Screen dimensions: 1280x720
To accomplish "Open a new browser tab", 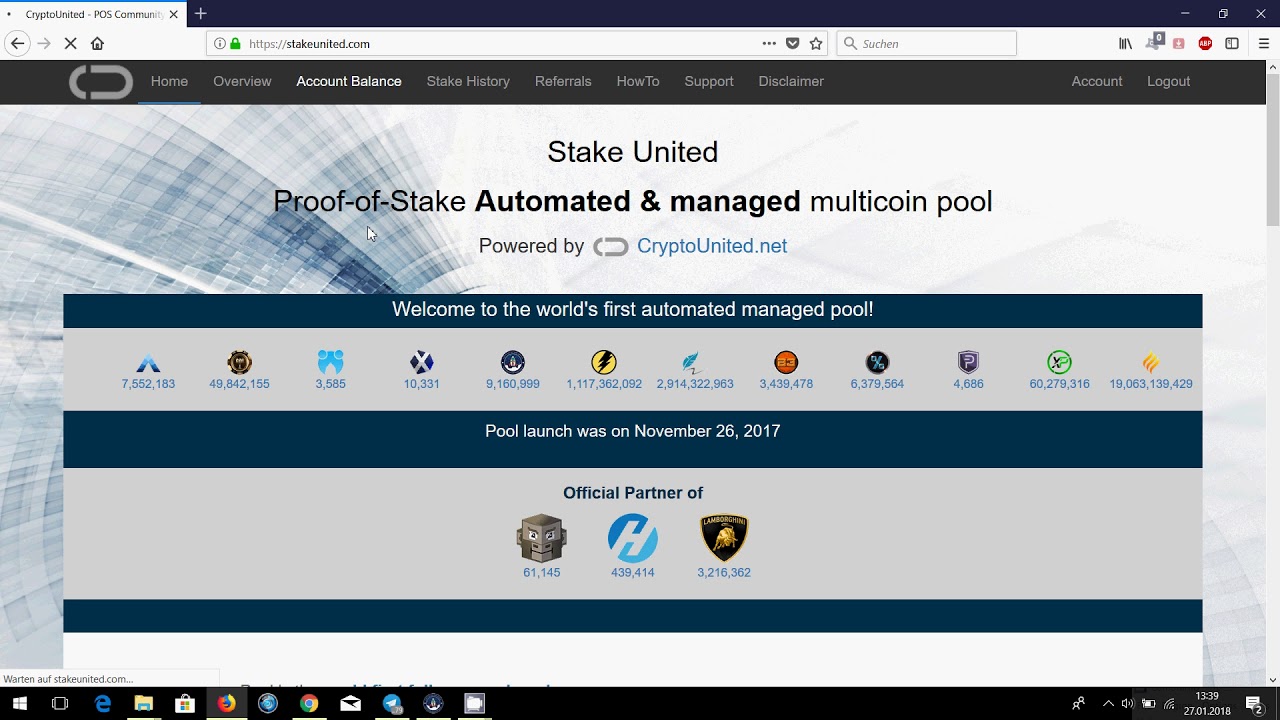I will coord(201,14).
